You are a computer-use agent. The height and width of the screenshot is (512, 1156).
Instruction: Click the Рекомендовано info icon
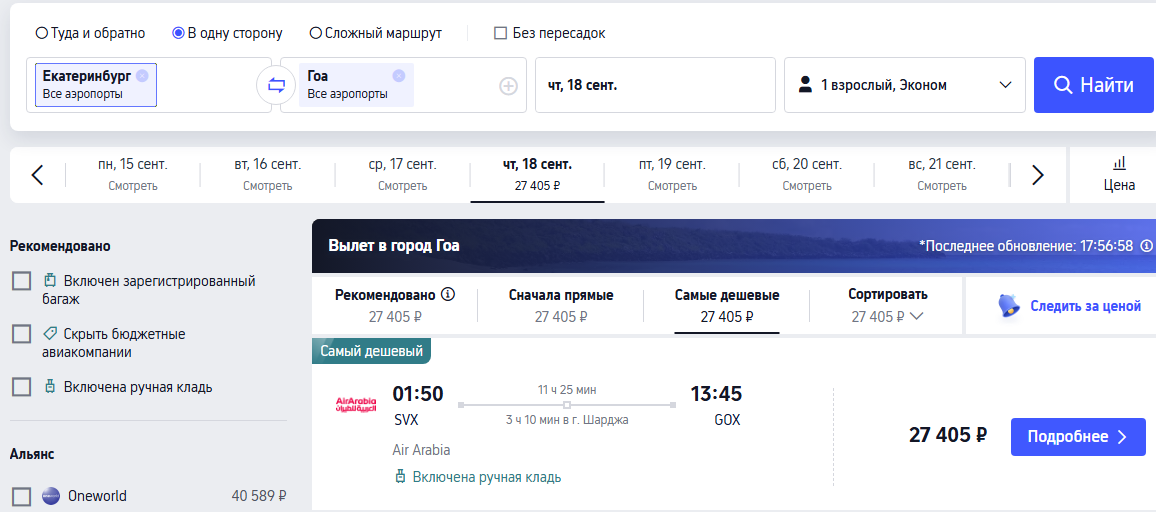tap(448, 294)
